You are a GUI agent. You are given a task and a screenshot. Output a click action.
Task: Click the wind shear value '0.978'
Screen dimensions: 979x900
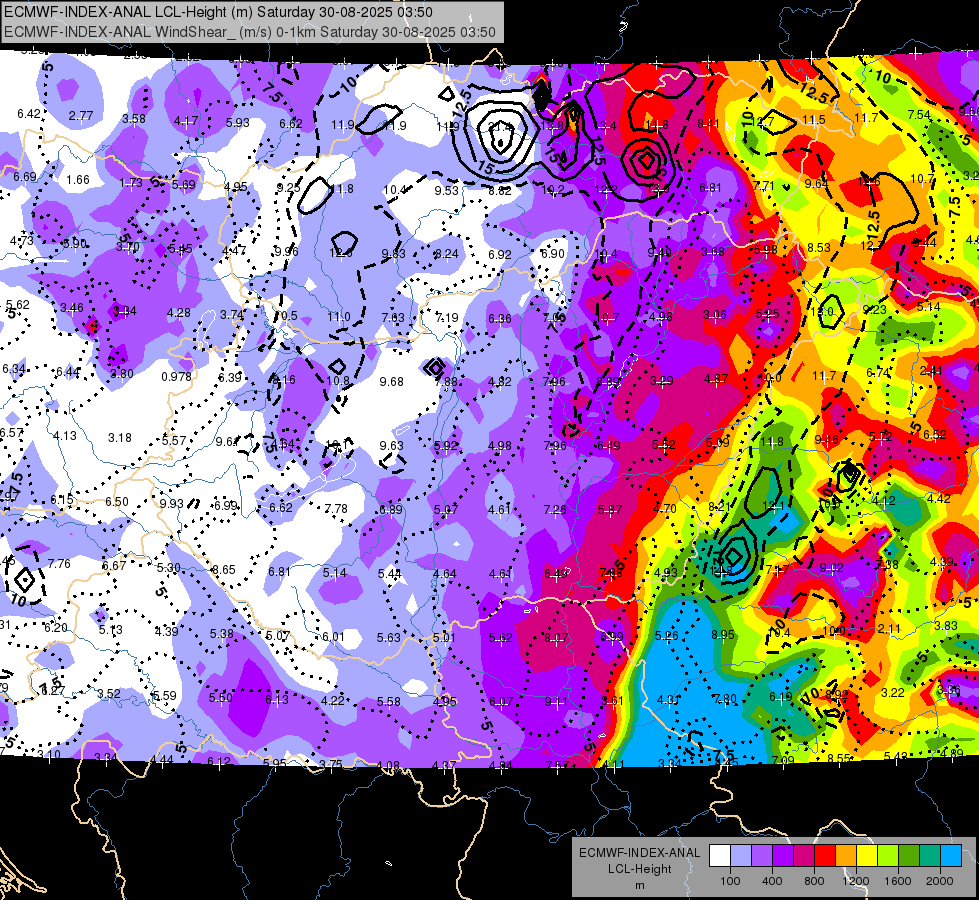tap(176, 376)
